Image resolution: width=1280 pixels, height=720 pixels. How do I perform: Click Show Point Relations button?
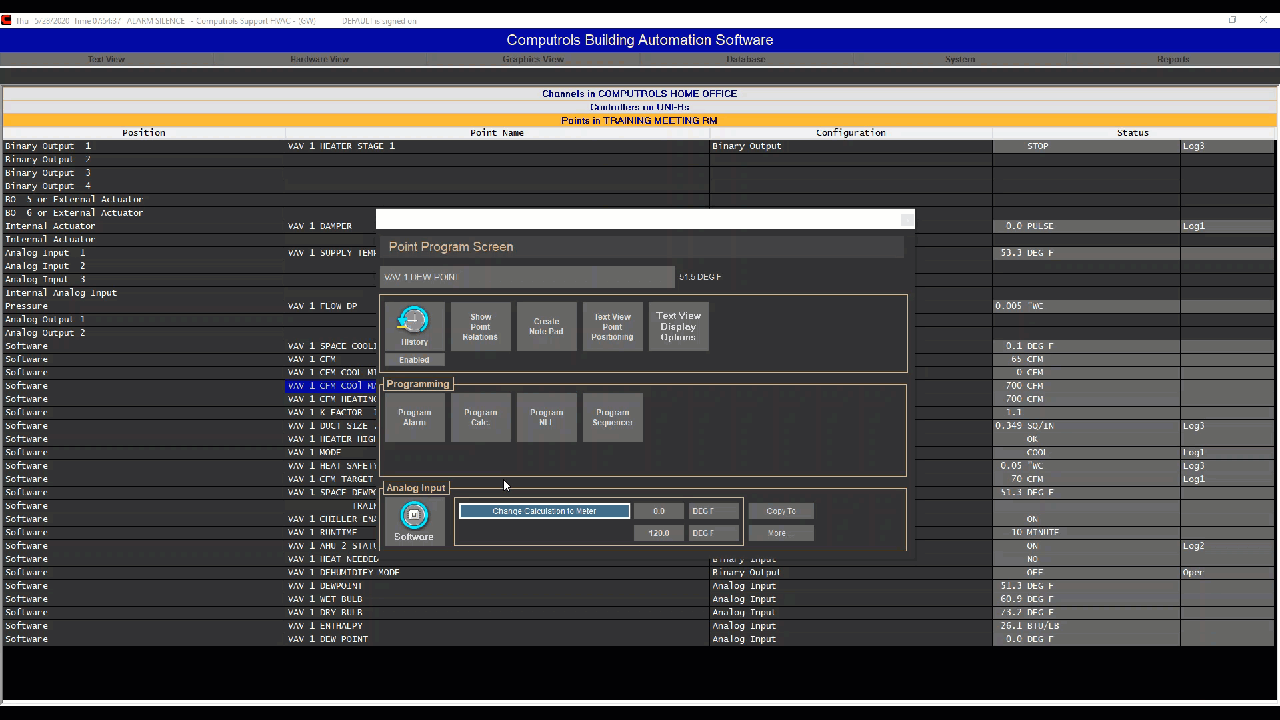coord(480,326)
